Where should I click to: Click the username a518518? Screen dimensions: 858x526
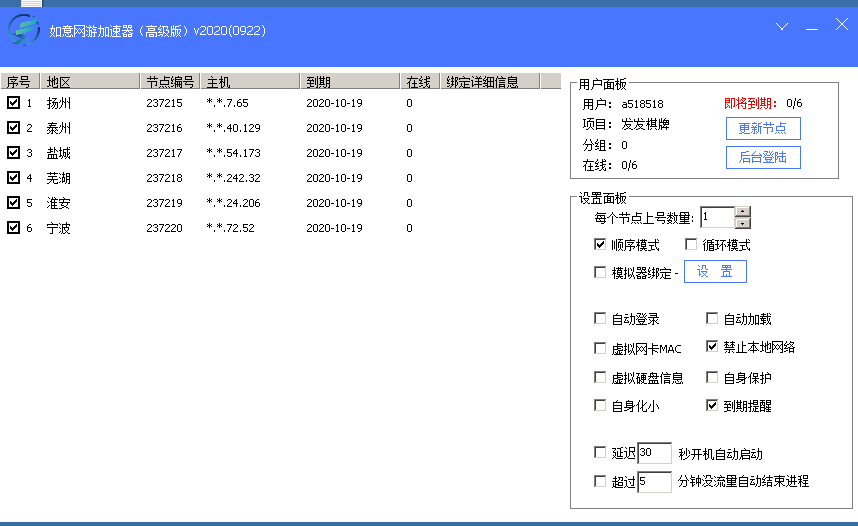click(642, 104)
